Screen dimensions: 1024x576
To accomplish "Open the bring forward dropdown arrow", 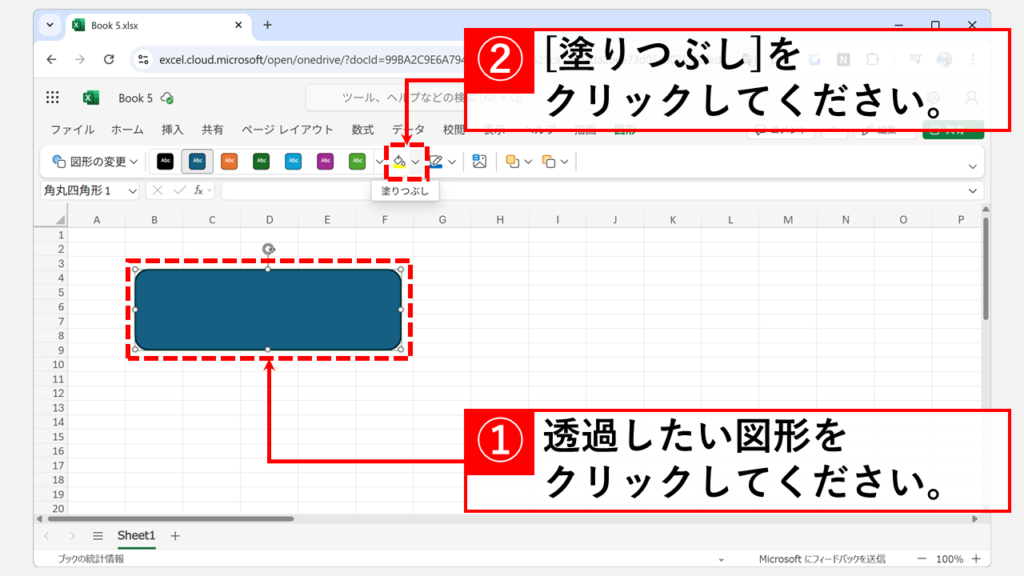I will point(528,162).
